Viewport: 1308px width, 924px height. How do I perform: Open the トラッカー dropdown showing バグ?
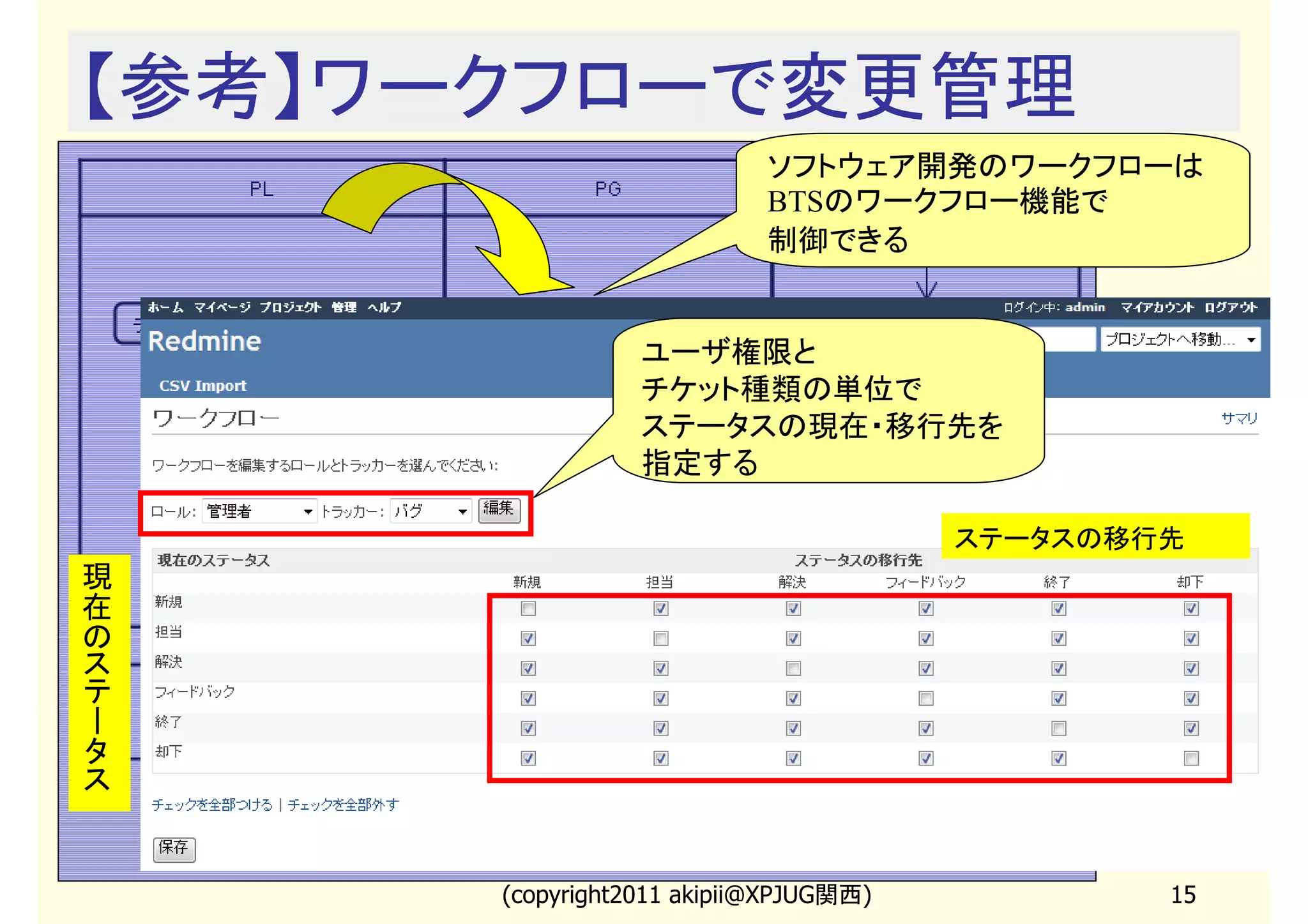[430, 511]
